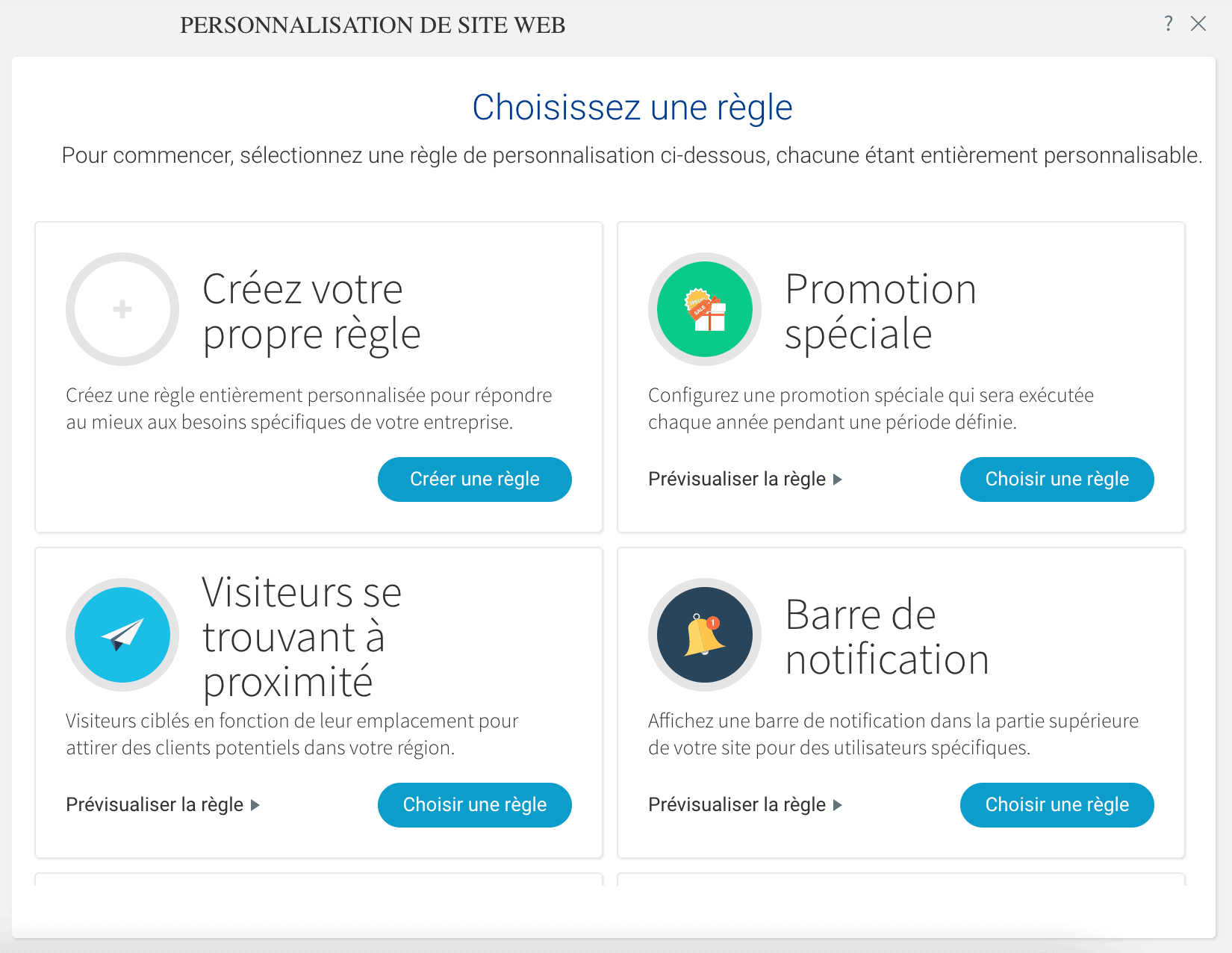Choose the 'Visiteurs se trouvant à proximité' rule

tap(475, 805)
